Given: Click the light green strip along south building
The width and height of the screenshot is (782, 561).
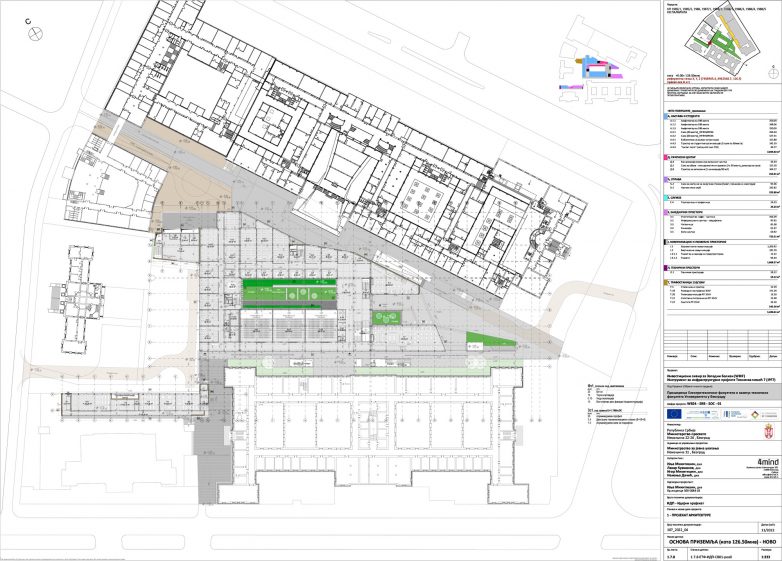Looking at the screenshot, I should 330,361.
